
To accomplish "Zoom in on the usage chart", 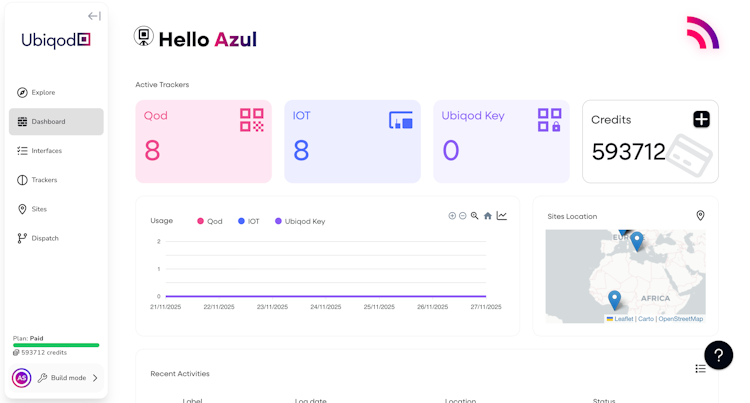I will point(452,216).
